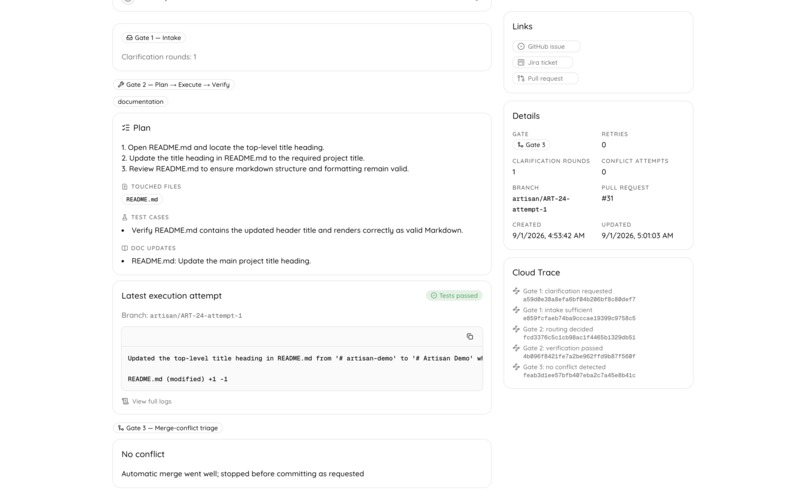
Task: Select trace entry Gate 1: clarification requested
Action: pos(567,291)
